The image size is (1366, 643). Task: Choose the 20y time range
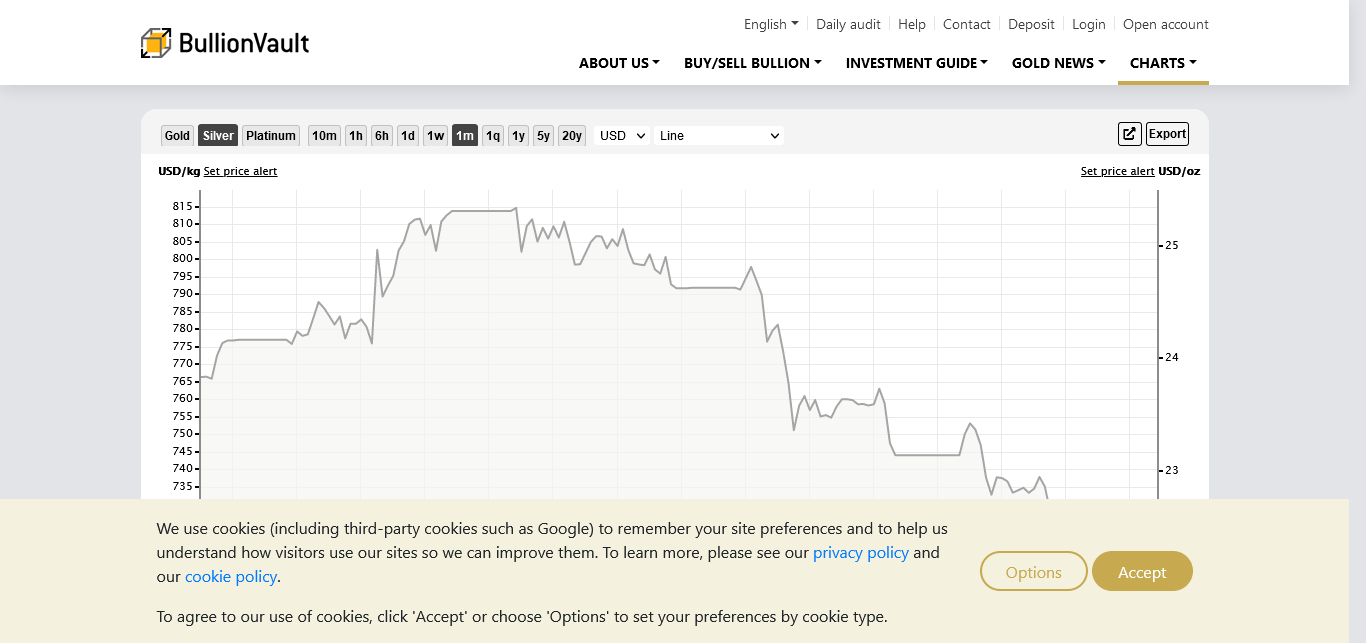click(571, 136)
